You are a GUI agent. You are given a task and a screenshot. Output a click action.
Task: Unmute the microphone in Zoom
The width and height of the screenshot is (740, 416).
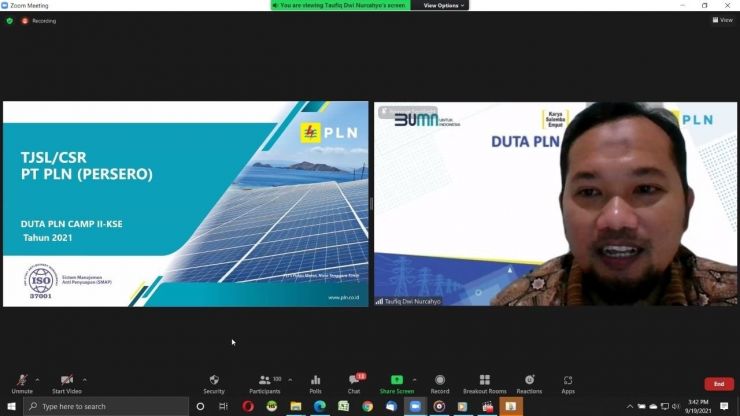(x=22, y=384)
